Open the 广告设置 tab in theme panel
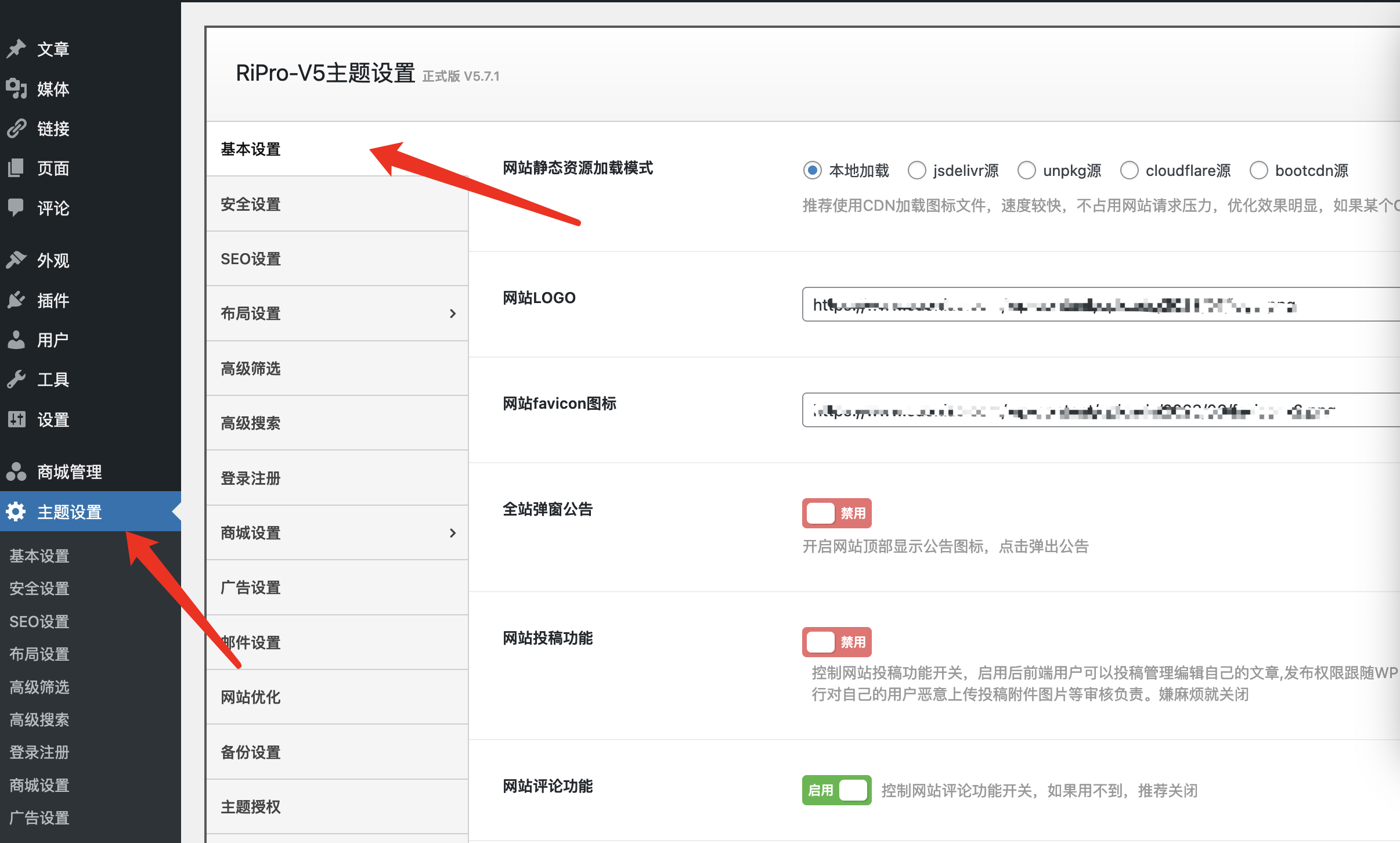The height and width of the screenshot is (843, 1400). point(337,588)
